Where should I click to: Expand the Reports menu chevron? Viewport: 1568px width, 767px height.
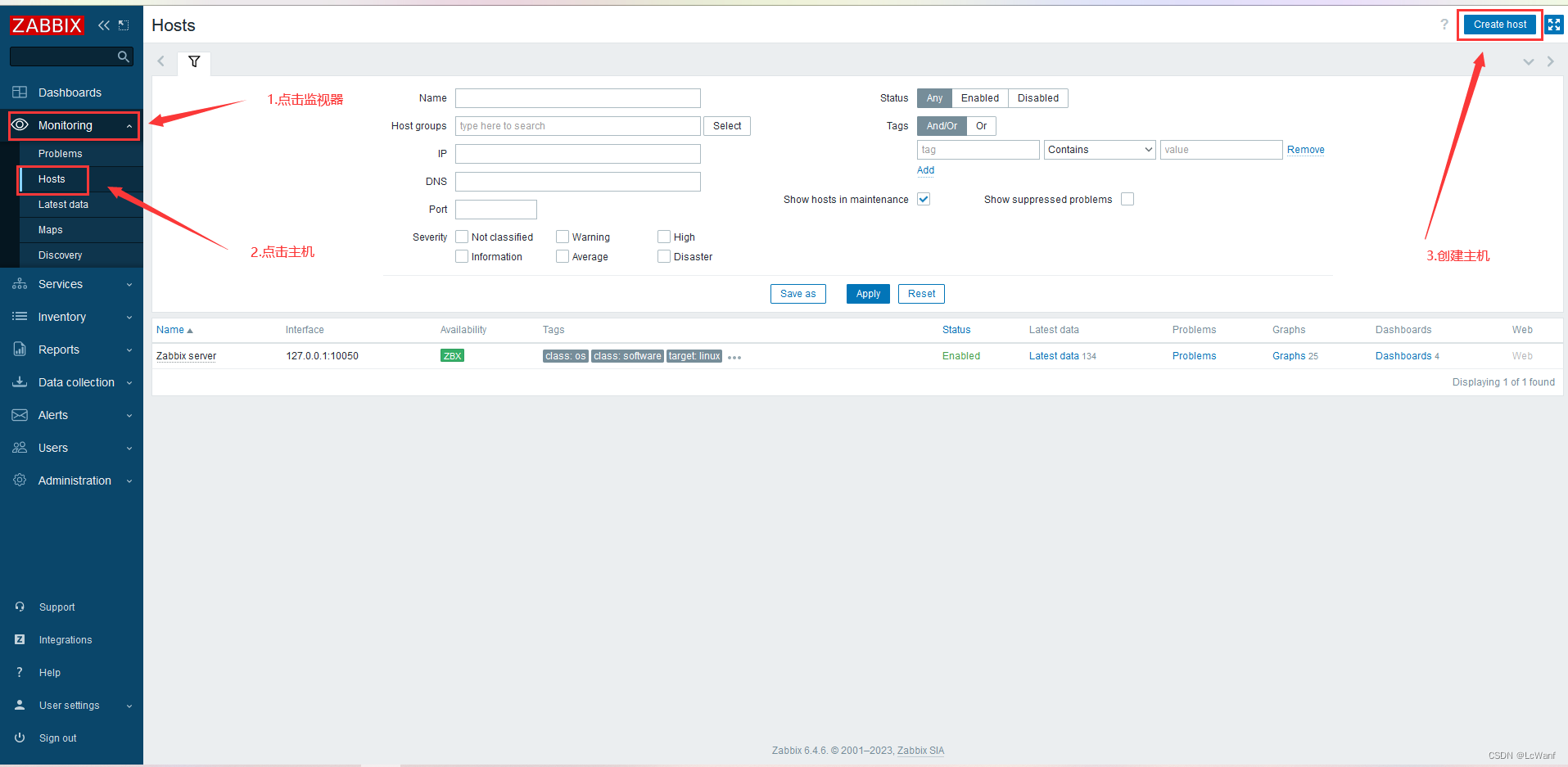pyautogui.click(x=129, y=350)
